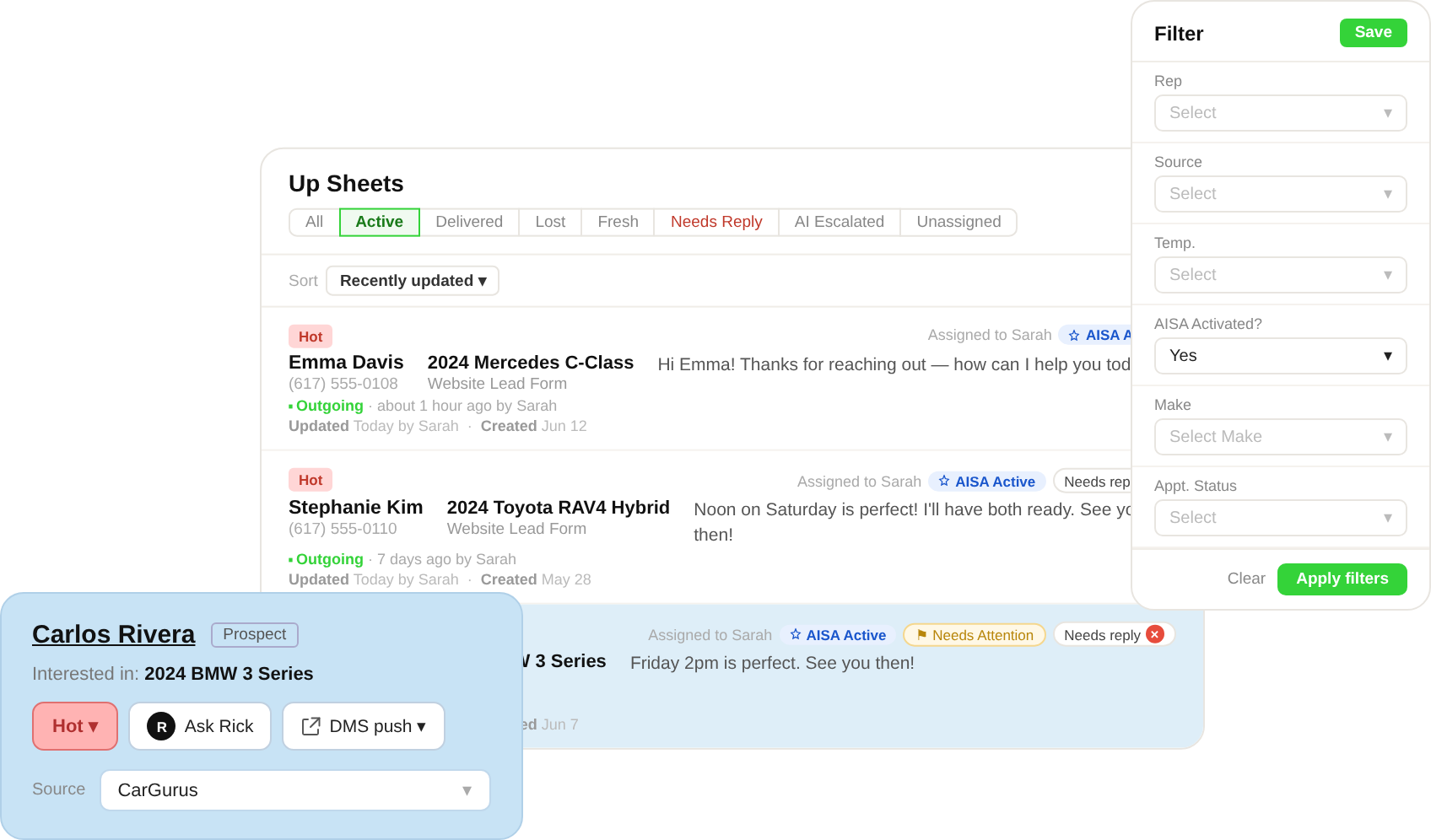Click the Ask Rick button
The height and width of the screenshot is (840, 1431).
(x=200, y=726)
